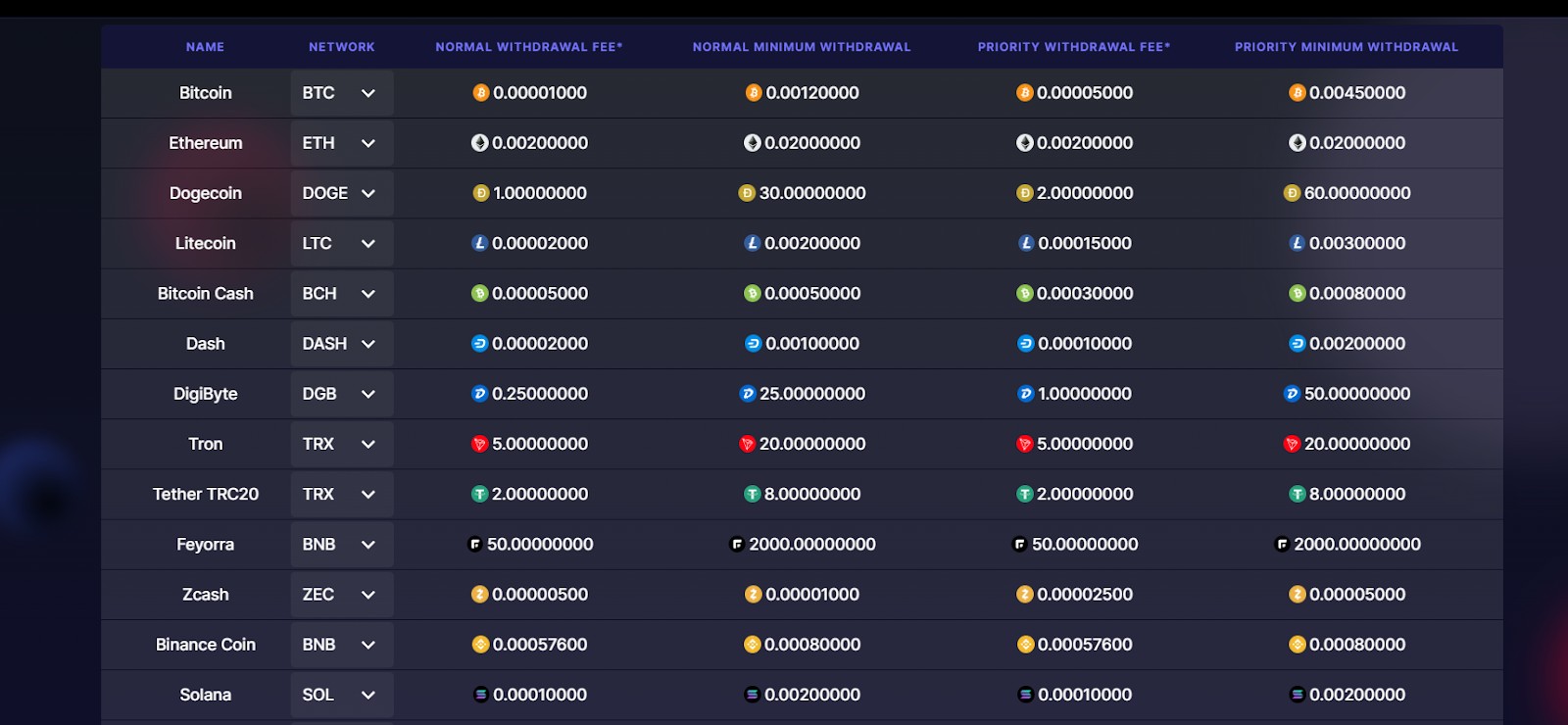Select the Binance Coin name cell
The height and width of the screenshot is (725, 1568).
206,645
